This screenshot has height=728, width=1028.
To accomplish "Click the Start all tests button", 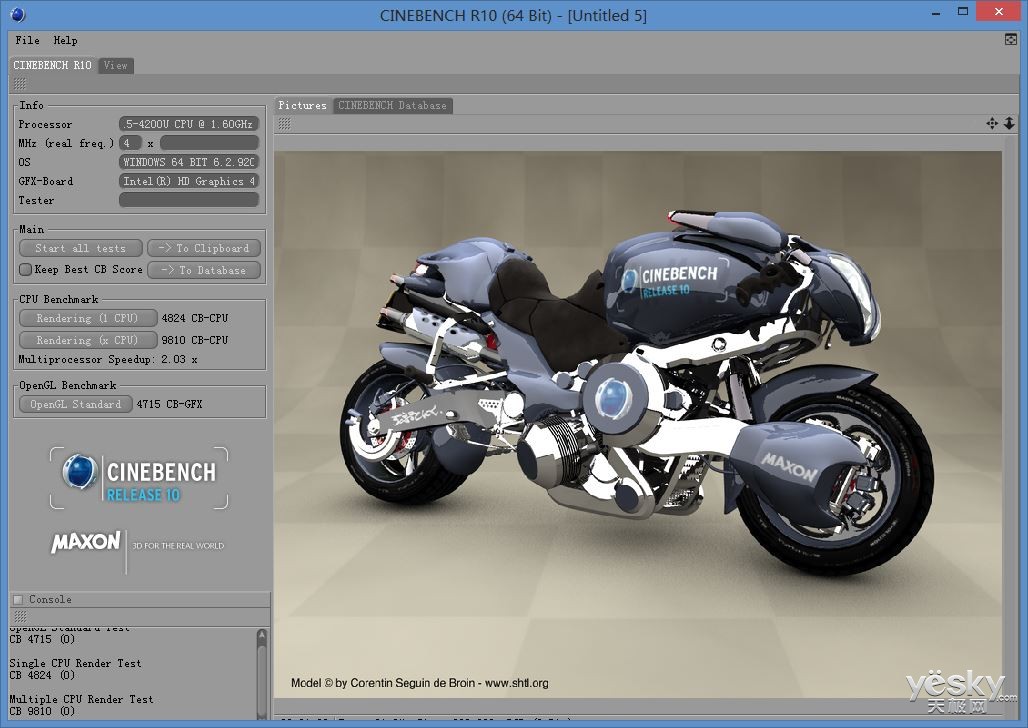I will [x=81, y=248].
